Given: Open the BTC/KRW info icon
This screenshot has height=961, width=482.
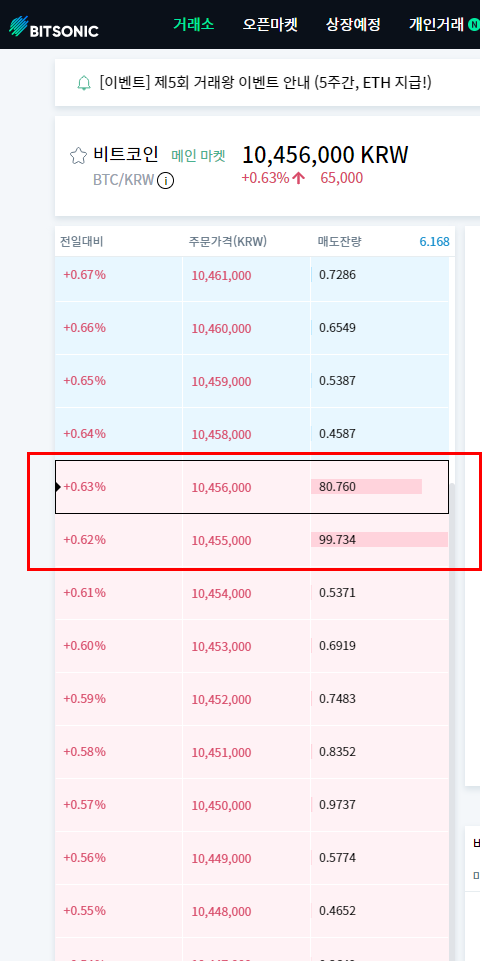Looking at the screenshot, I should [166, 181].
